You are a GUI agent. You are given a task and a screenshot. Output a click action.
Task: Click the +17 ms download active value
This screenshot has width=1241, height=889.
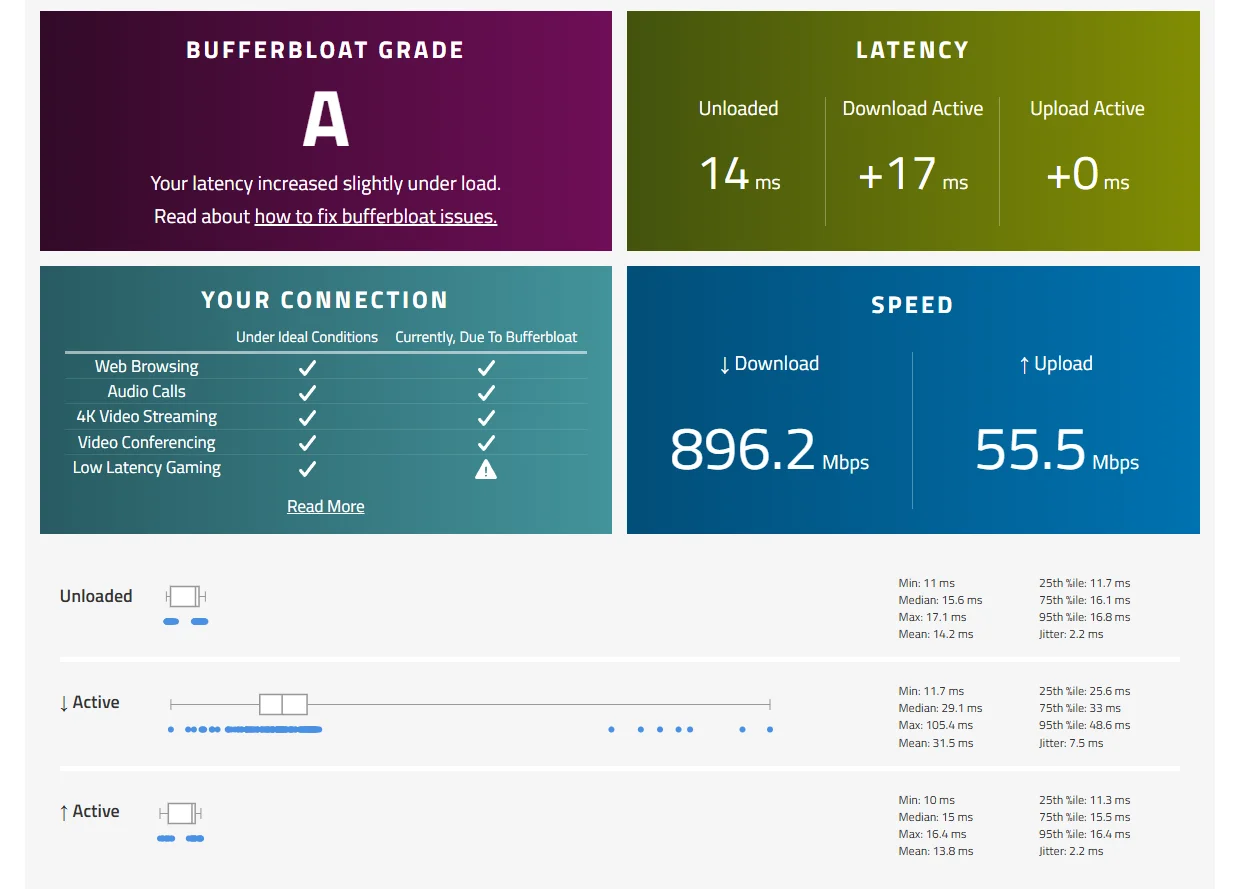pyautogui.click(x=913, y=174)
